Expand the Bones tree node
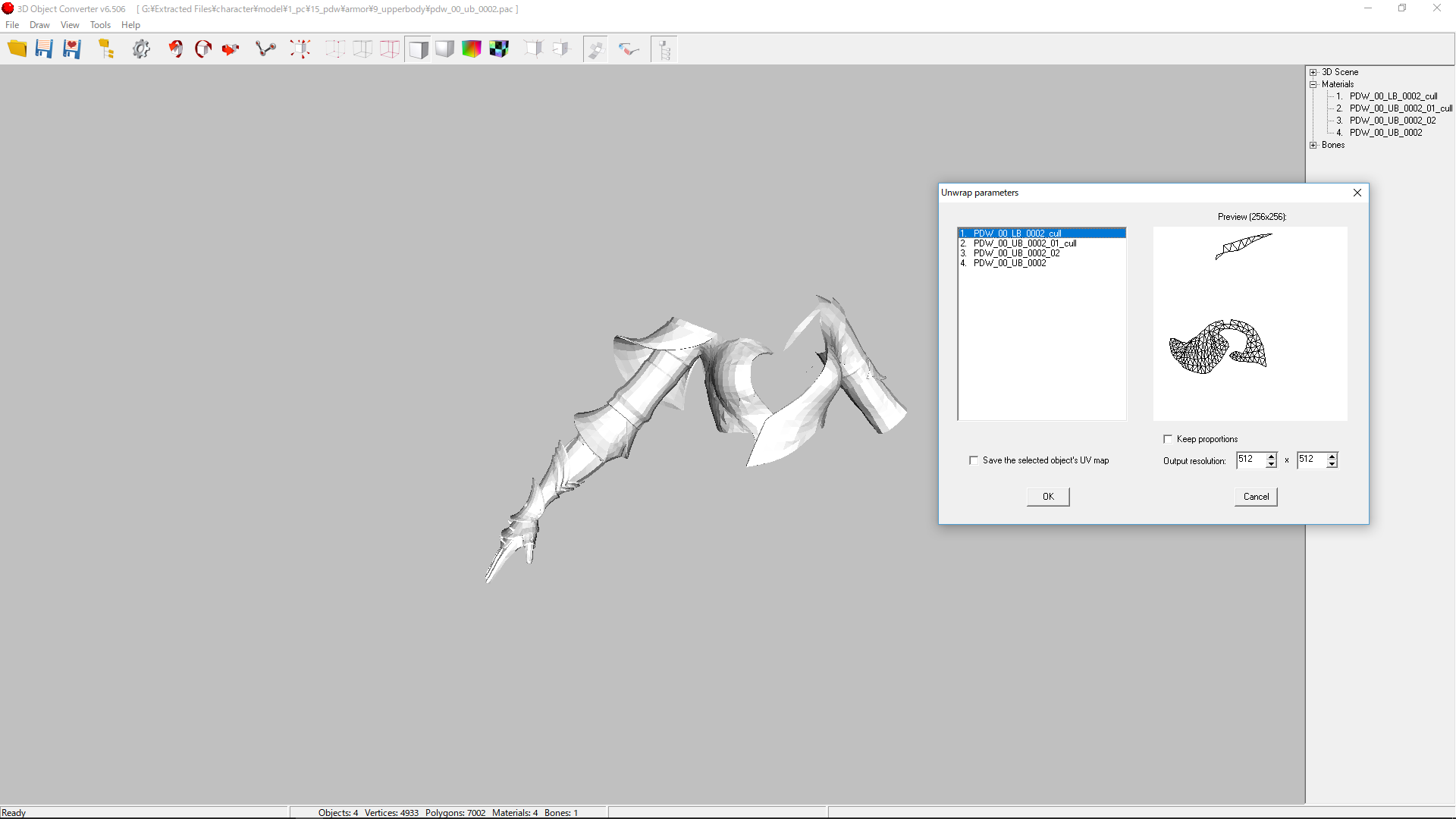The height and width of the screenshot is (819, 1456). pos(1313,145)
